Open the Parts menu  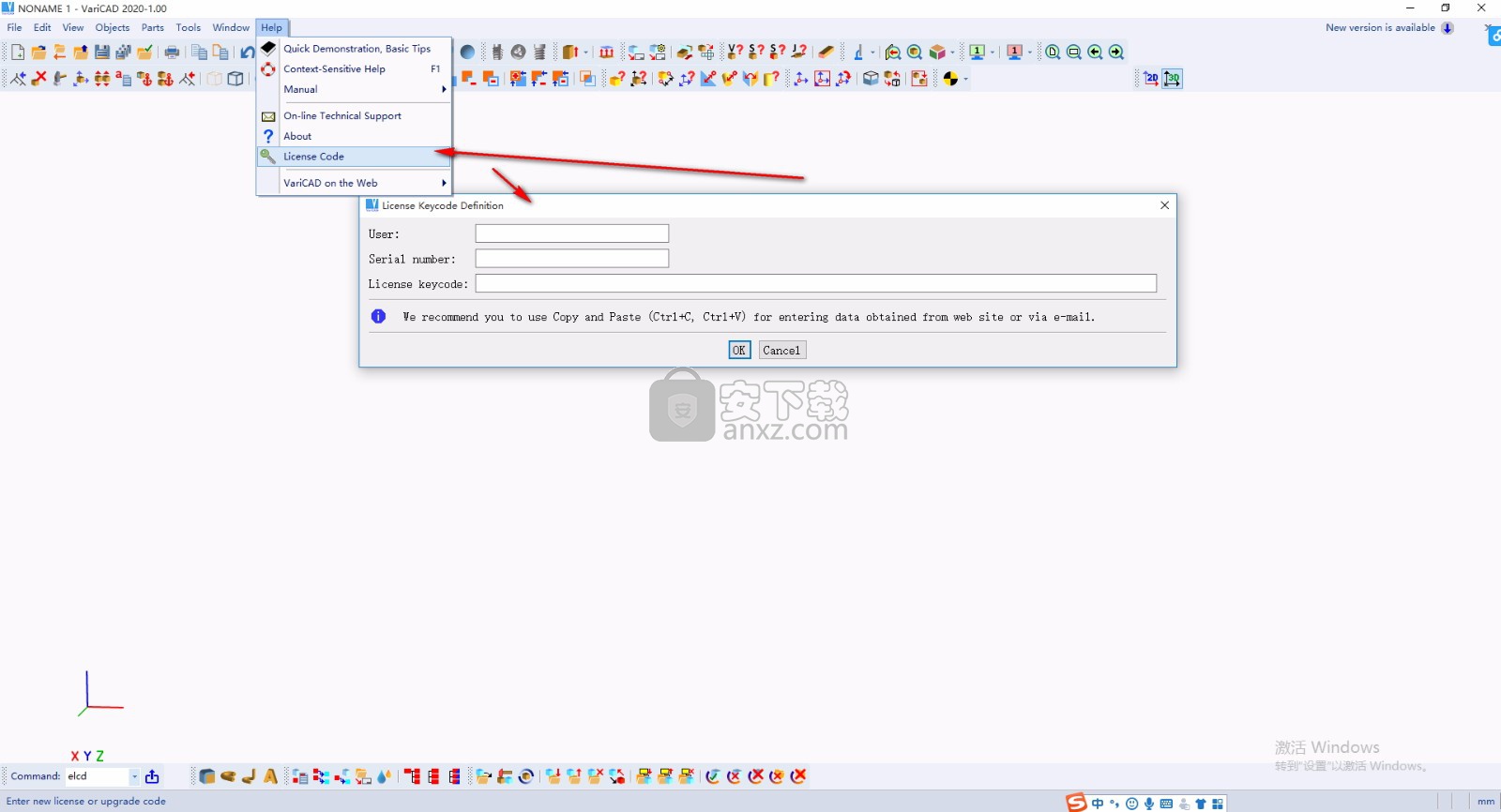[153, 28]
